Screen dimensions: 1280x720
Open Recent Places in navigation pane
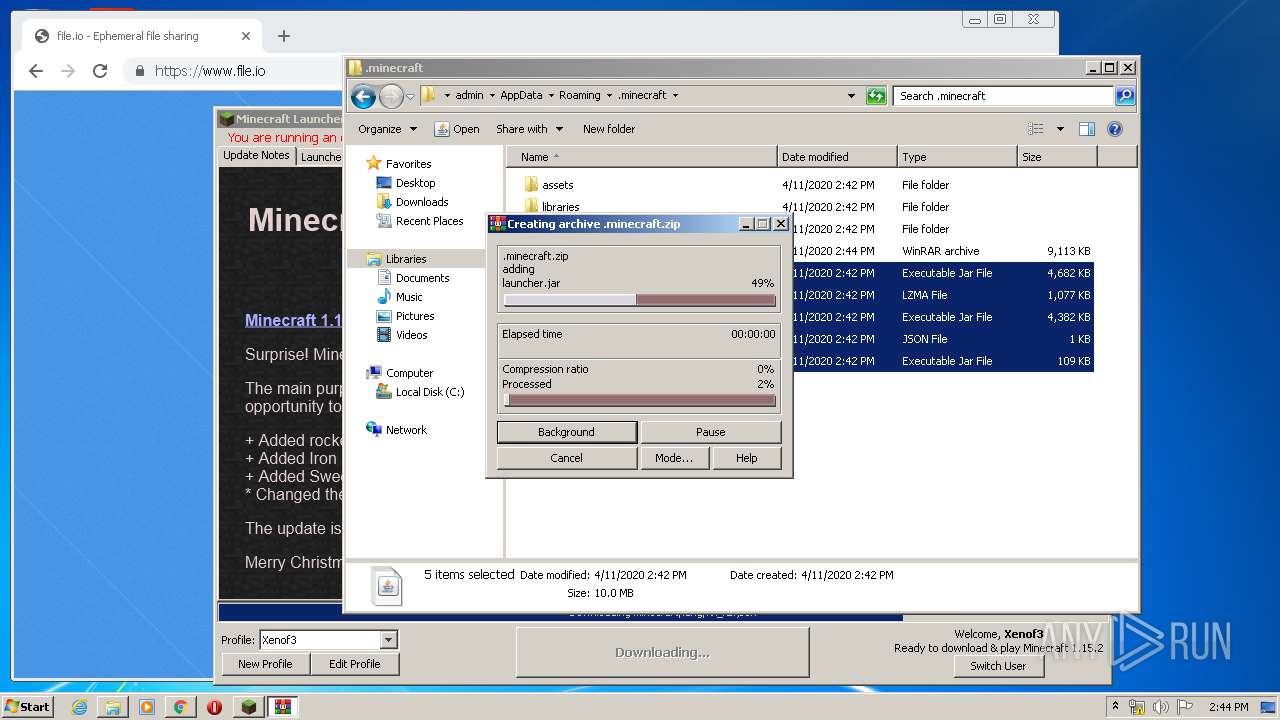(420, 221)
